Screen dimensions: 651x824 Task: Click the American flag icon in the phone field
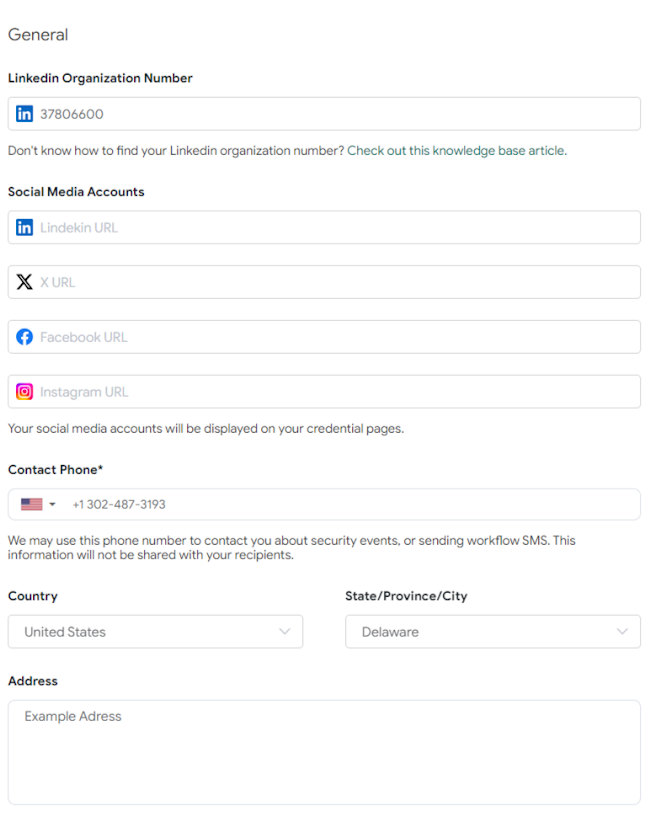tap(31, 504)
